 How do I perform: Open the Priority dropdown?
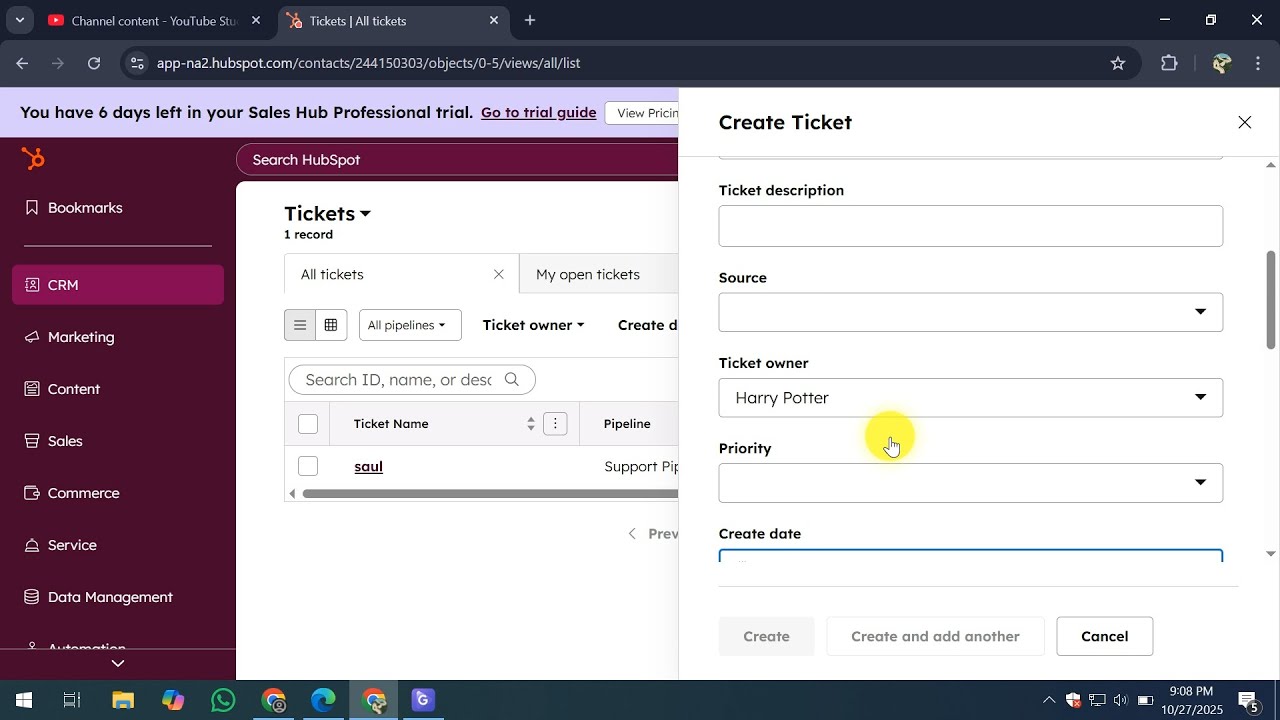[970, 483]
